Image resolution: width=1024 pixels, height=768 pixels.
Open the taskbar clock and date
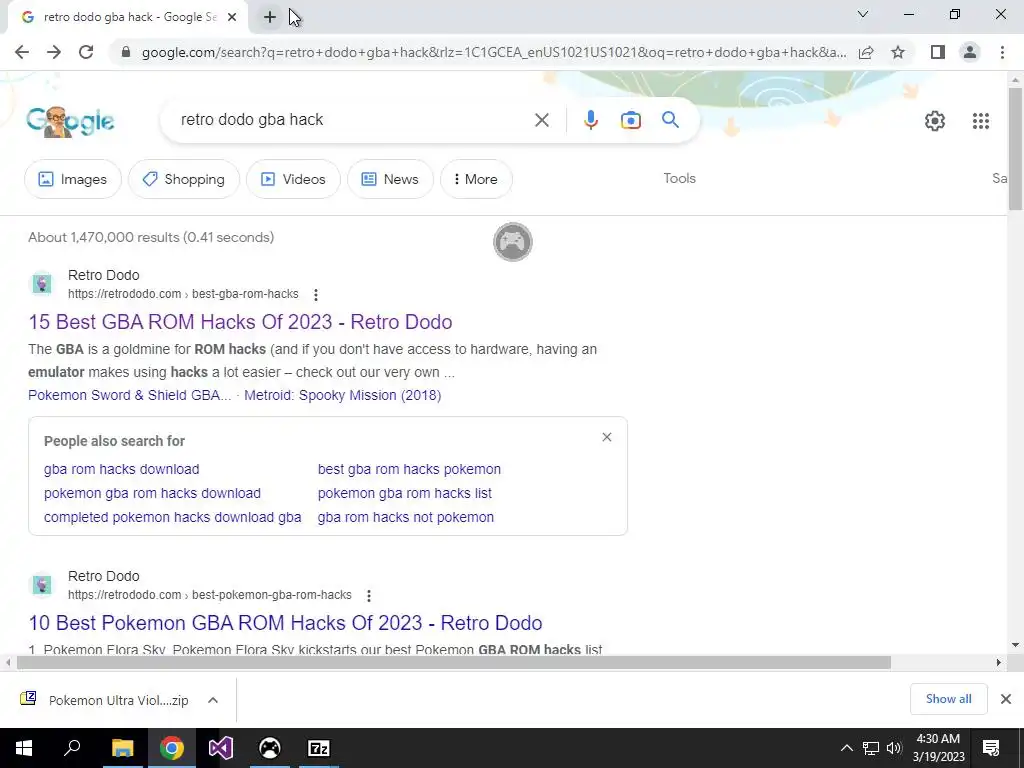pyautogui.click(x=938, y=748)
